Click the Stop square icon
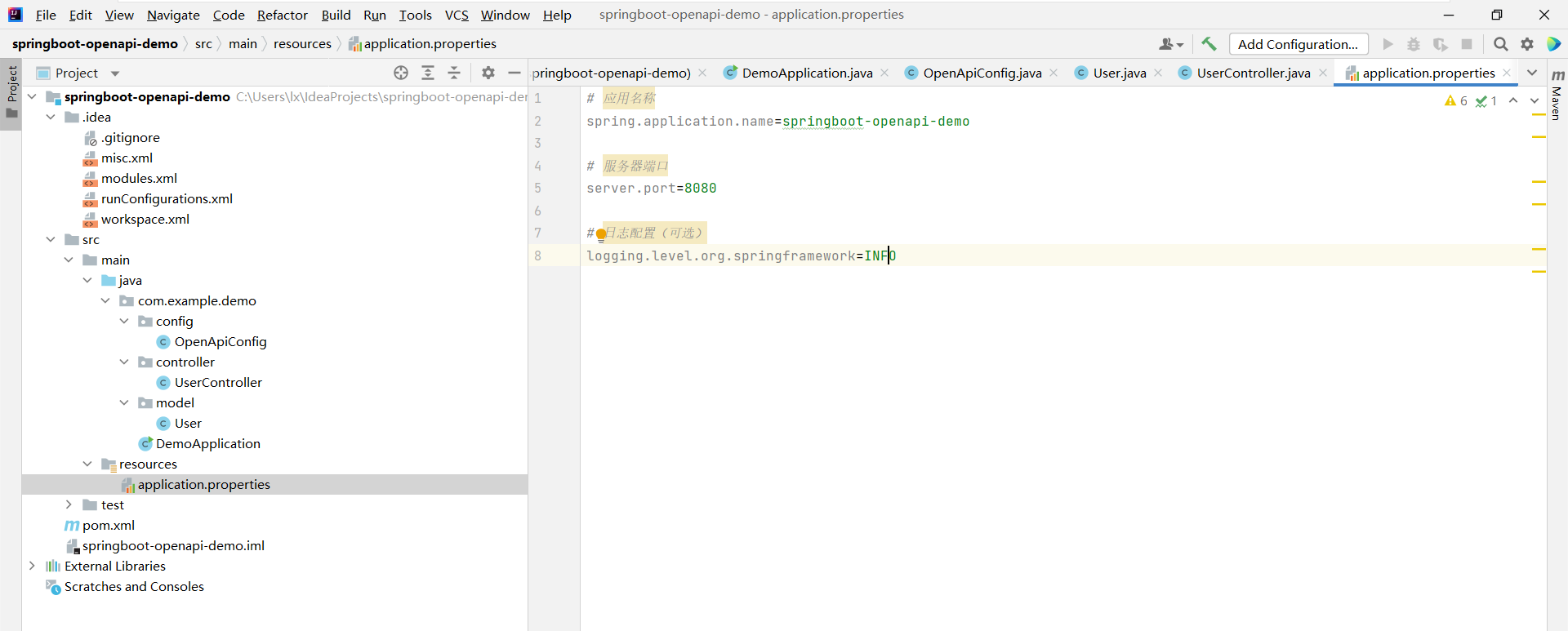Image resolution: width=1568 pixels, height=631 pixels. (x=1467, y=44)
